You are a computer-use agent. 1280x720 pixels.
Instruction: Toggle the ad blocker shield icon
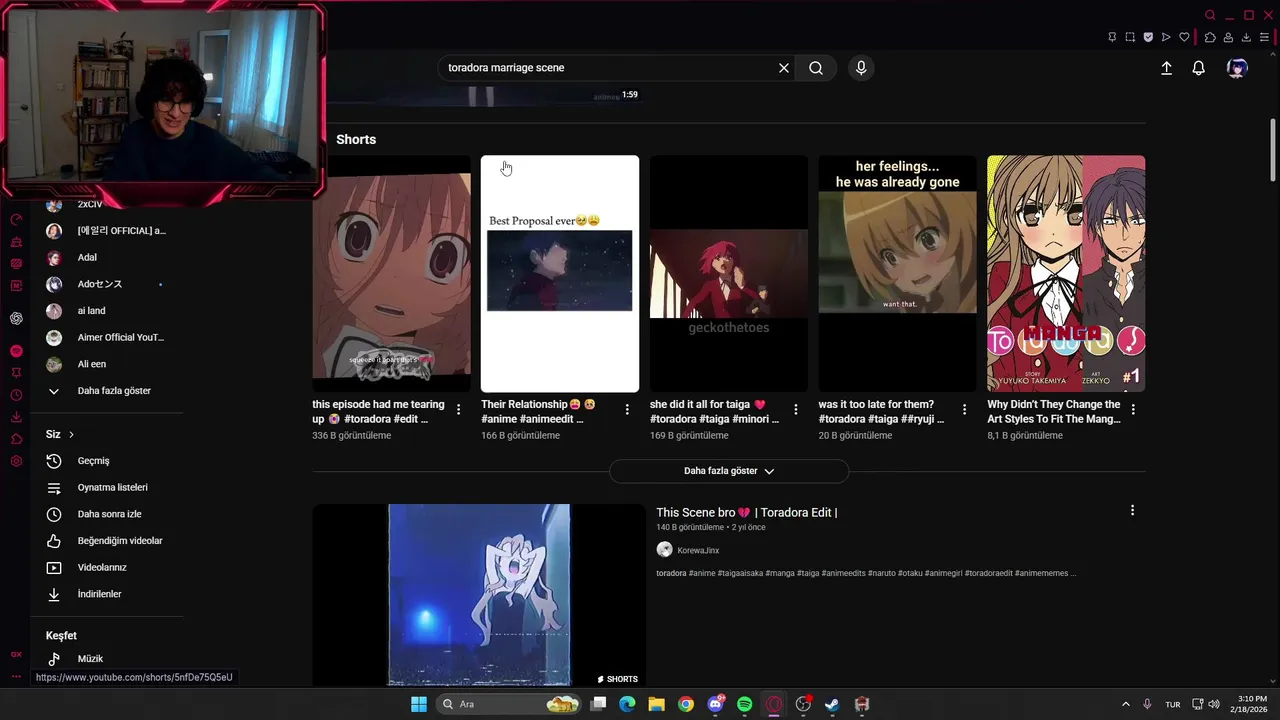[1148, 37]
